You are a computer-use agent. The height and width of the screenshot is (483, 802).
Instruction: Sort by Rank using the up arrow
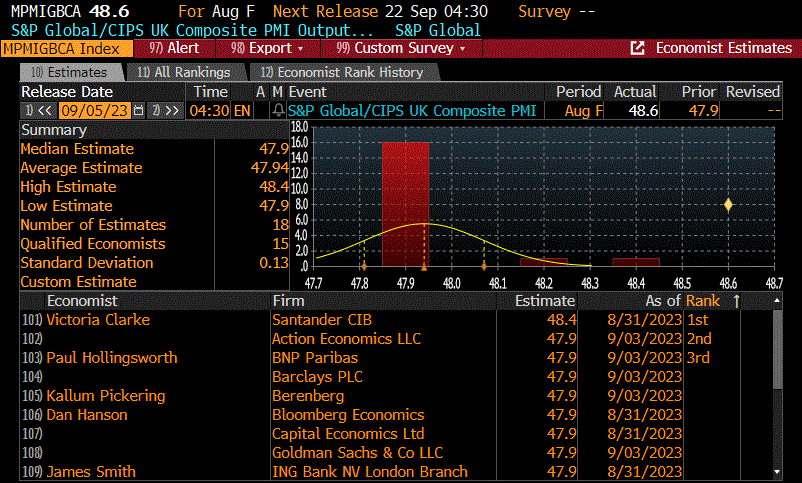(736, 301)
